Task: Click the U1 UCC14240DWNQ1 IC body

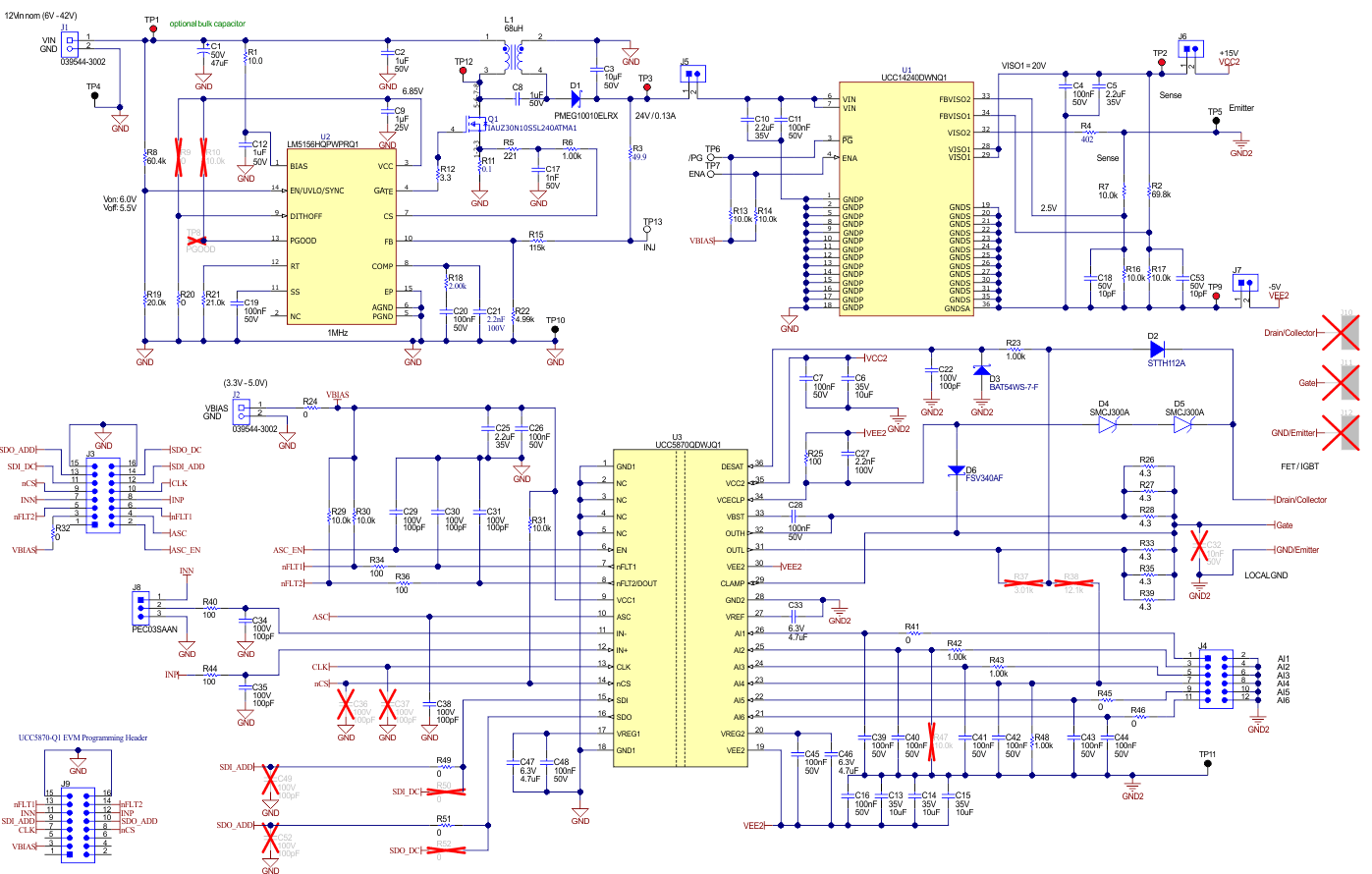Action: [906, 197]
